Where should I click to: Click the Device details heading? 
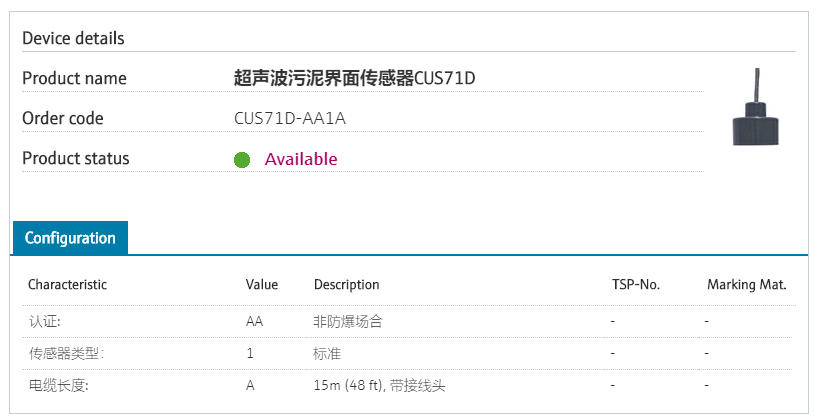(x=73, y=38)
